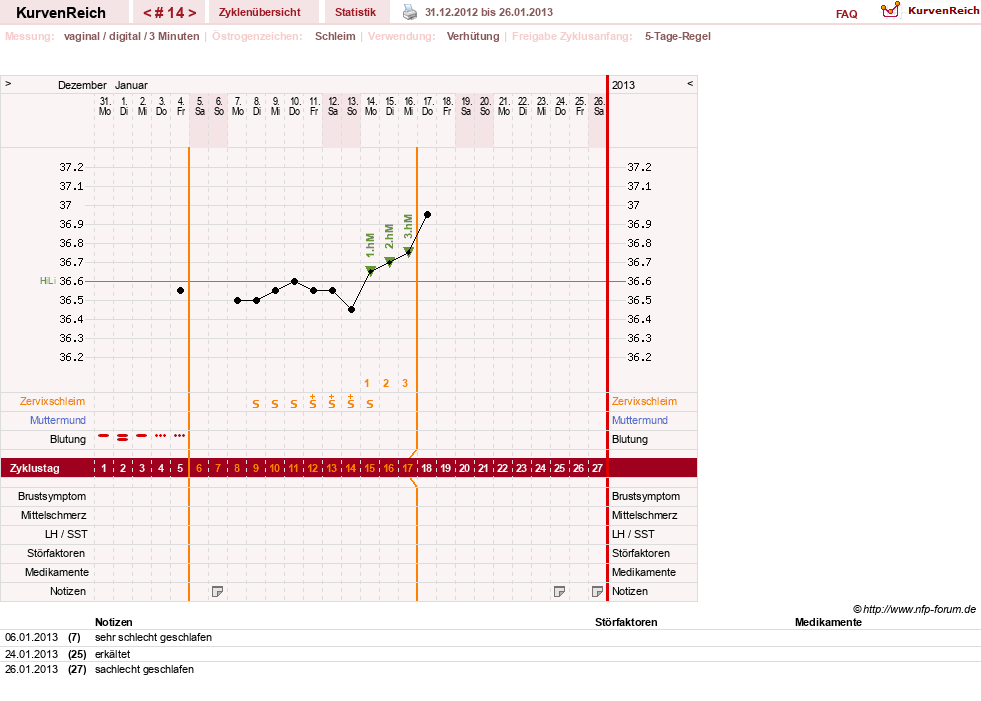Click note text 'sachlecht geschlafen'
Screen dimensions: 981x701
click(145, 669)
